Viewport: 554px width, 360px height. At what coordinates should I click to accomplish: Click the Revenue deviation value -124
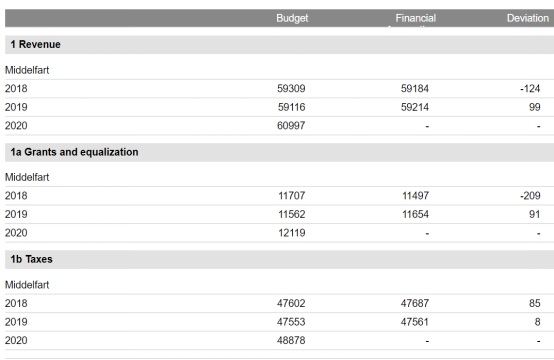[530, 88]
